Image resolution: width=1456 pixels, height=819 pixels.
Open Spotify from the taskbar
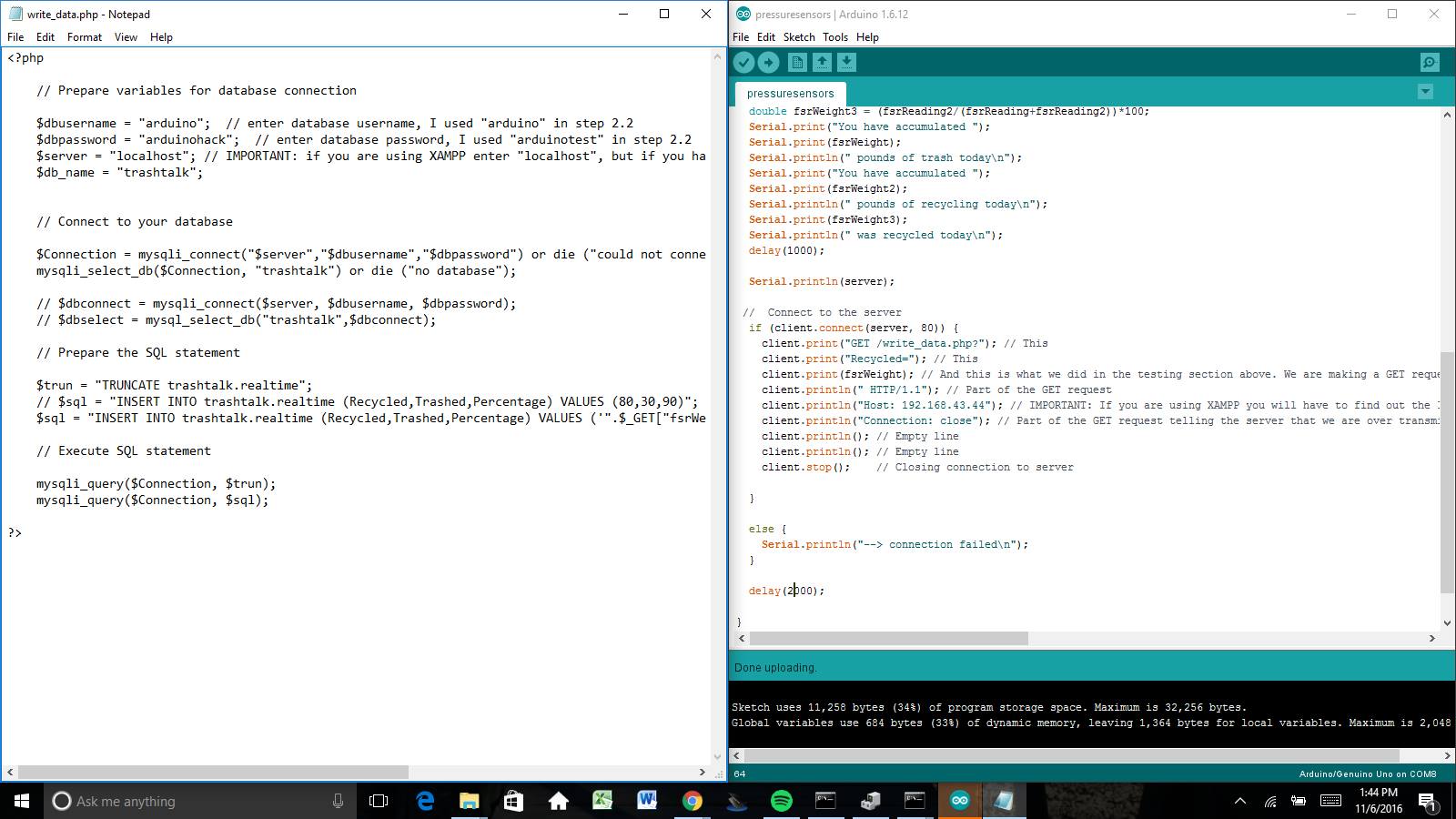[x=781, y=801]
